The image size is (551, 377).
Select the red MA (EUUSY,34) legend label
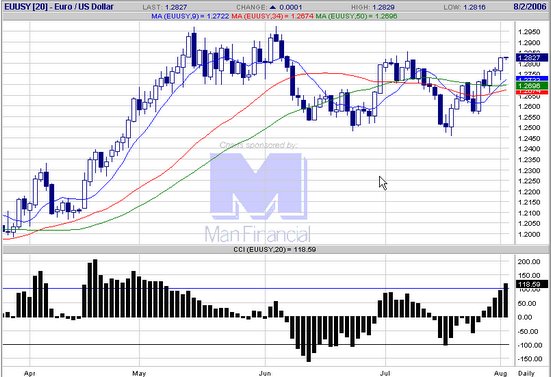(273, 16)
